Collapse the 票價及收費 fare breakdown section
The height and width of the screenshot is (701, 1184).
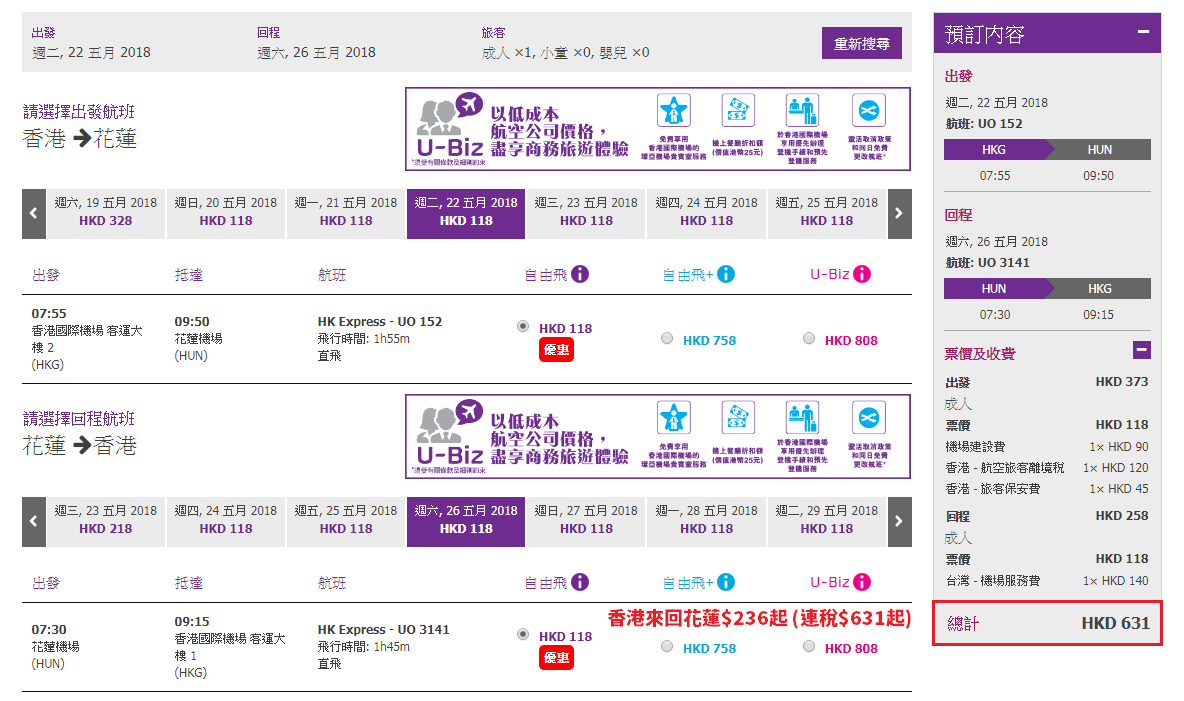click(1142, 350)
